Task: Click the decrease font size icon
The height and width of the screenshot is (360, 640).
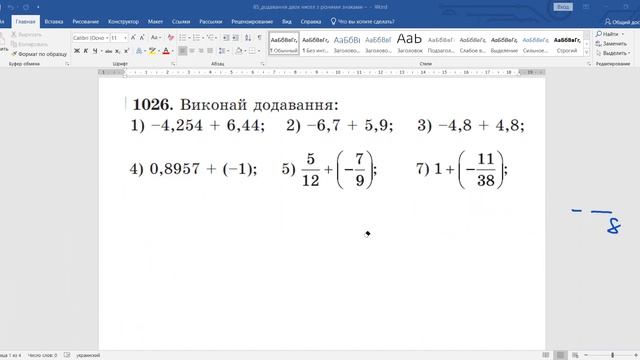Action: point(142,38)
